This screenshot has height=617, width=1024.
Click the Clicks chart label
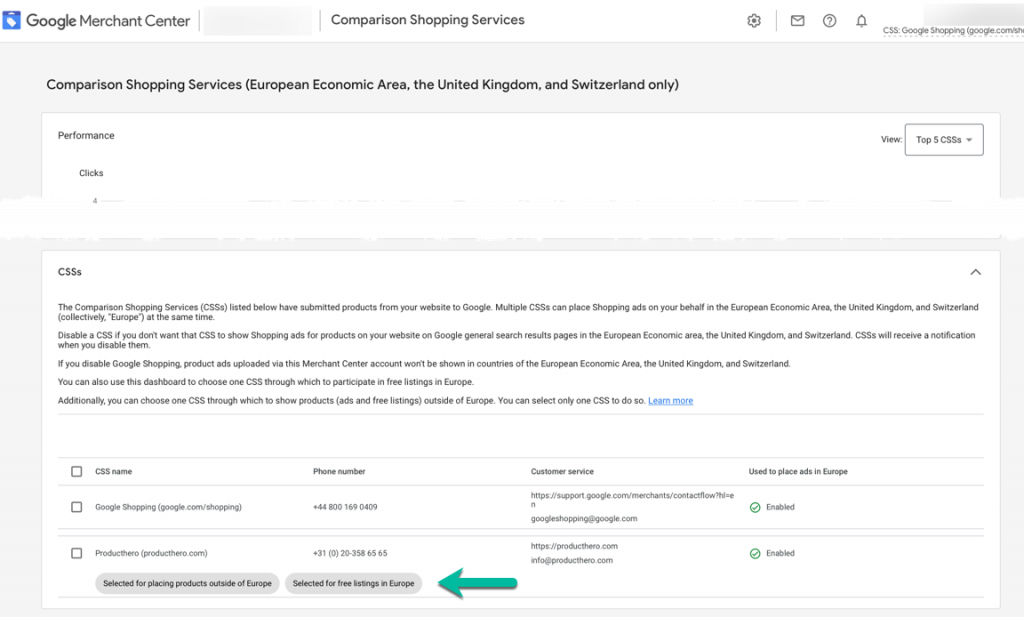pyautogui.click(x=91, y=173)
